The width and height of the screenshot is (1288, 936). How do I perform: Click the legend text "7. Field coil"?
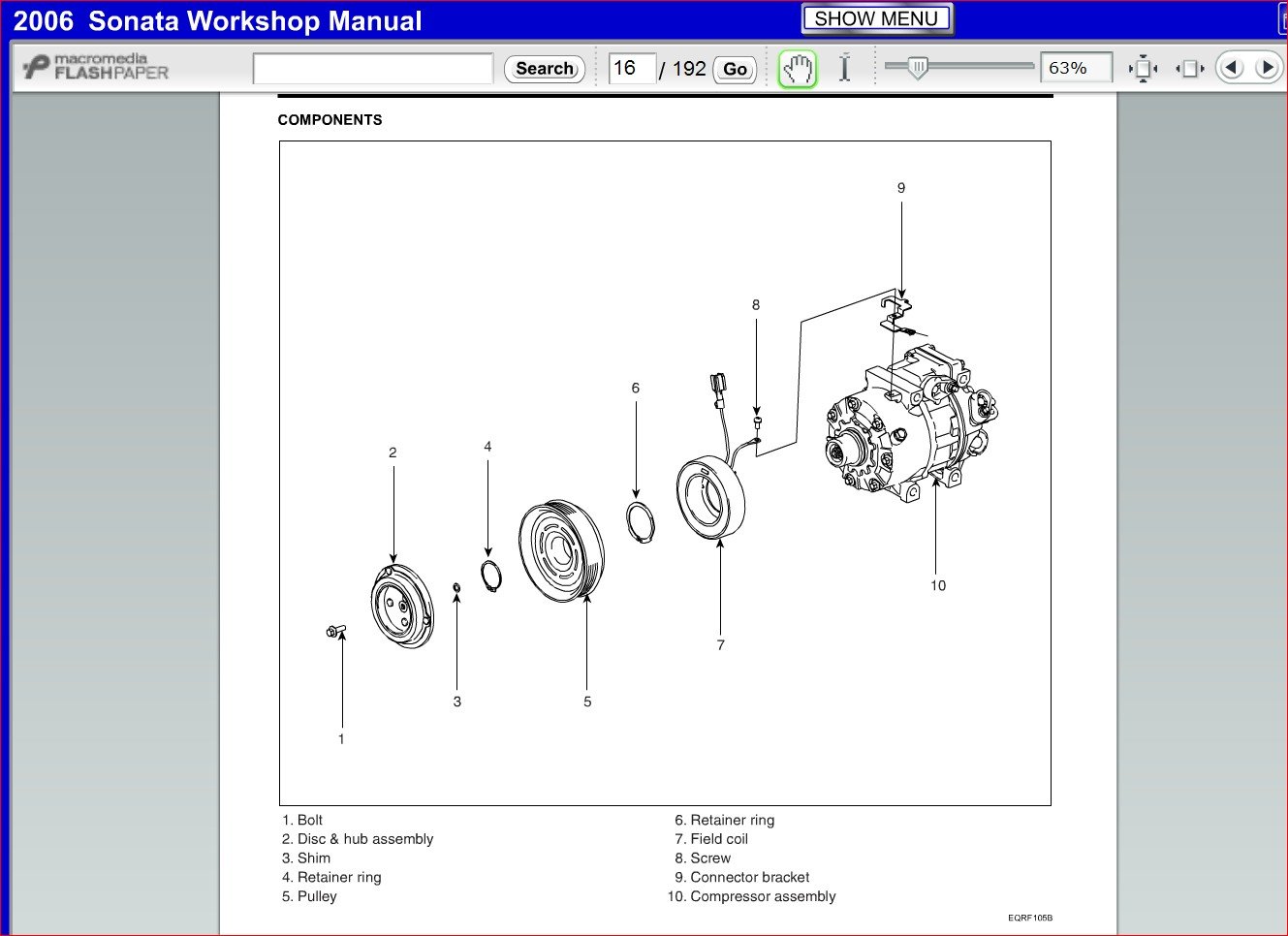(x=711, y=839)
